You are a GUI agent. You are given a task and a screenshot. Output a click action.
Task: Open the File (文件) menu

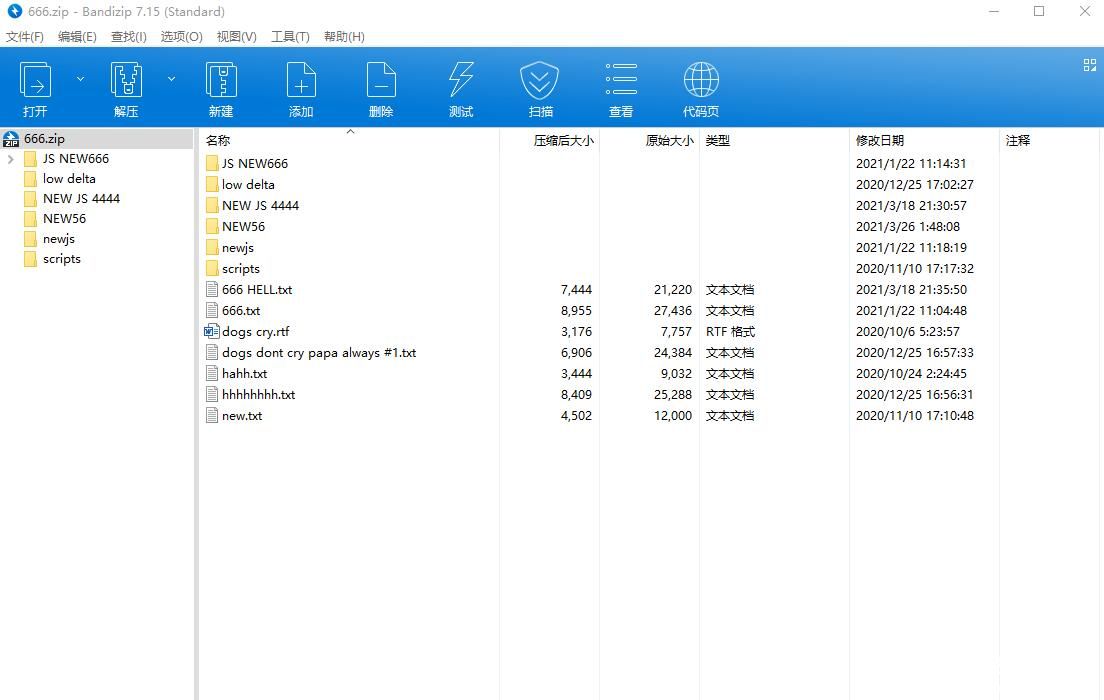click(25, 37)
